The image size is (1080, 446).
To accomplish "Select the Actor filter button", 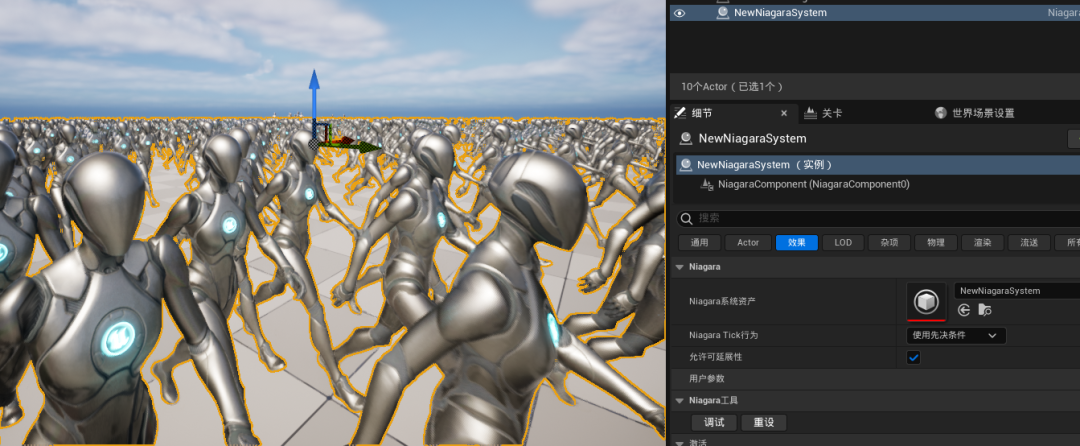I will coord(748,242).
